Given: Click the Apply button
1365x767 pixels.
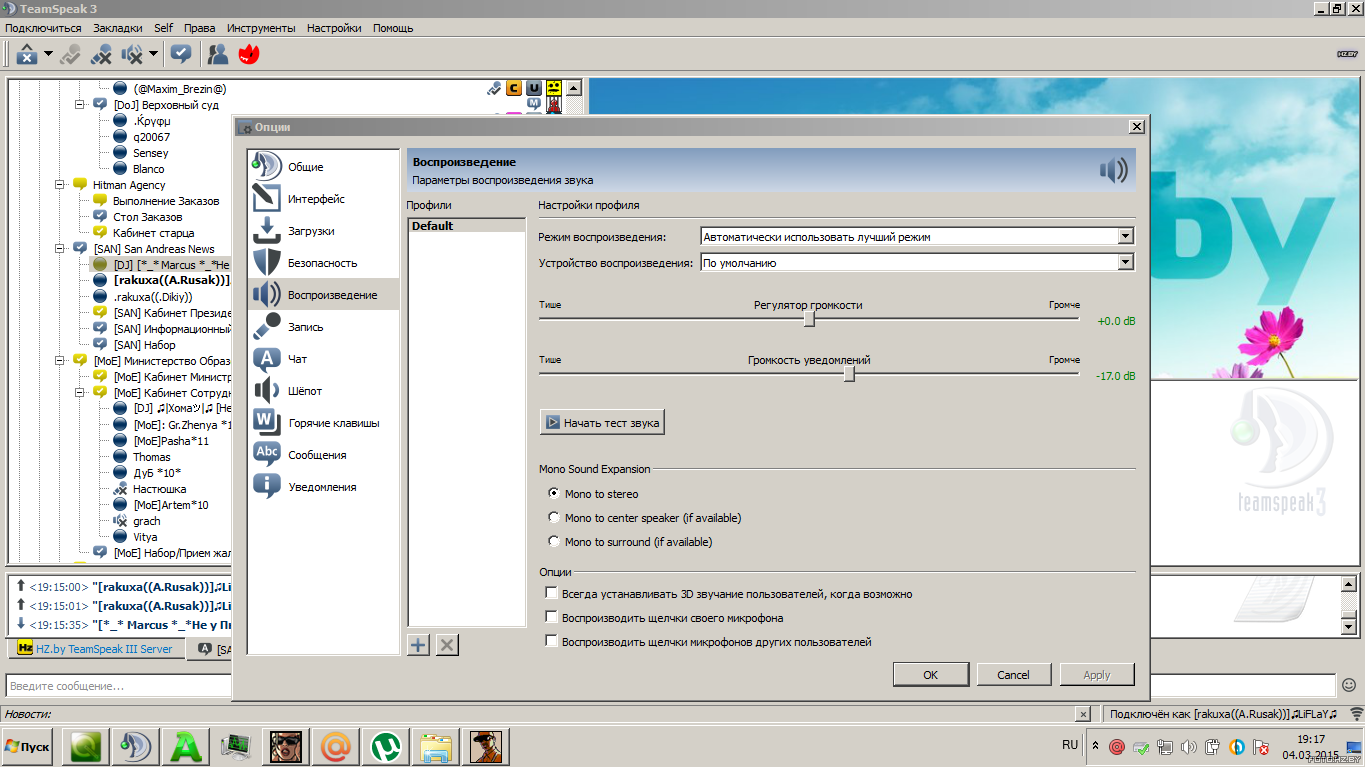Looking at the screenshot, I should pos(1097,675).
